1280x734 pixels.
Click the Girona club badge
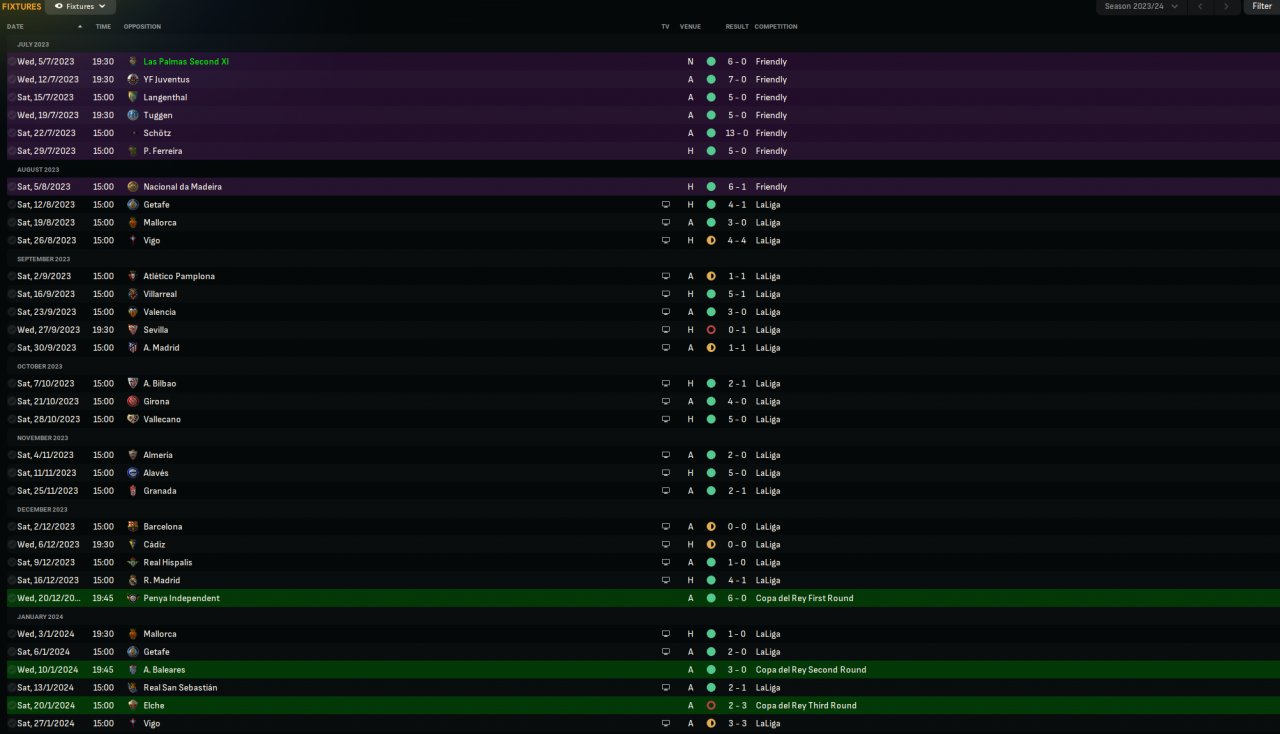pos(133,402)
